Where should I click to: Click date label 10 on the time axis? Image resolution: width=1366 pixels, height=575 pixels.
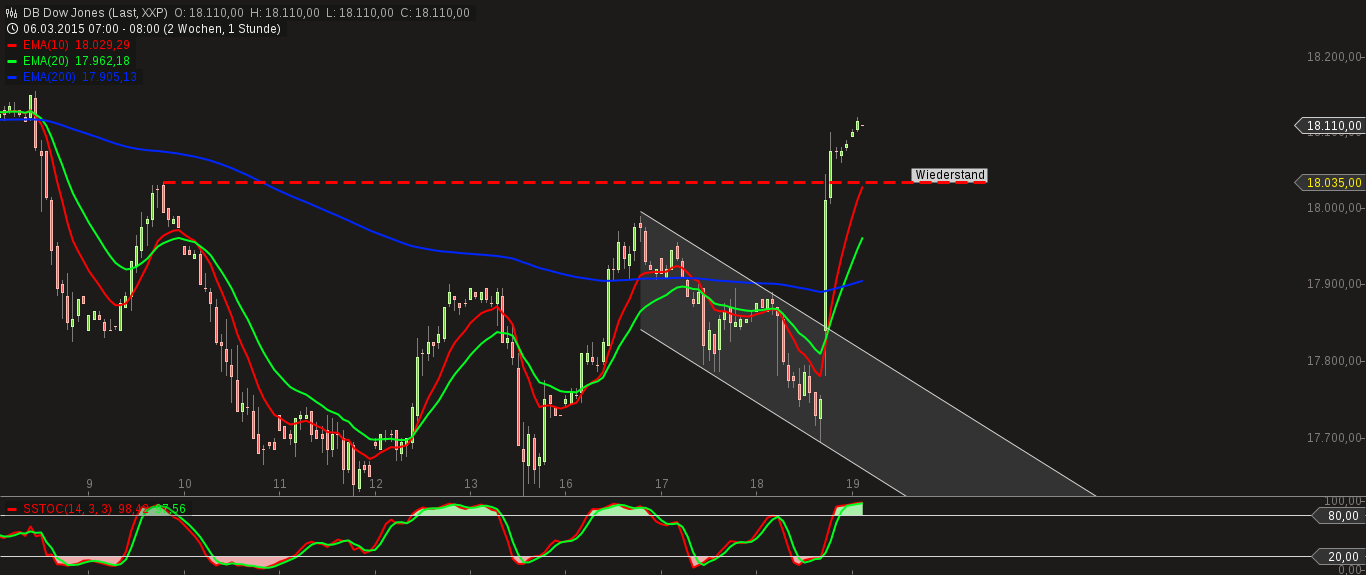185,484
